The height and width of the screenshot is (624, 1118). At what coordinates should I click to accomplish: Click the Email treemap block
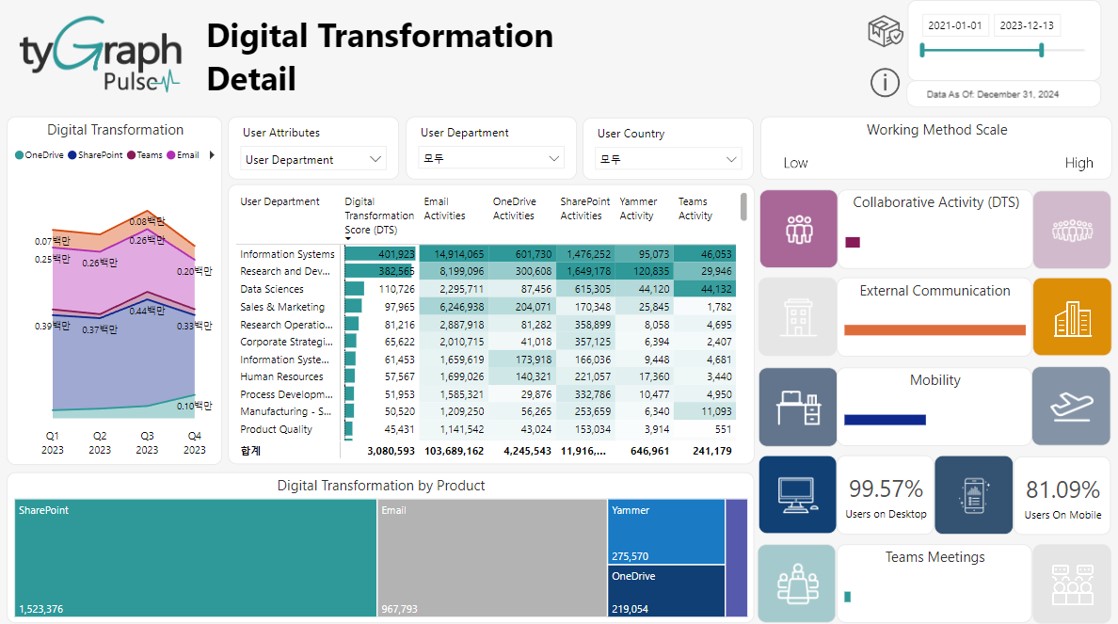tap(492, 558)
